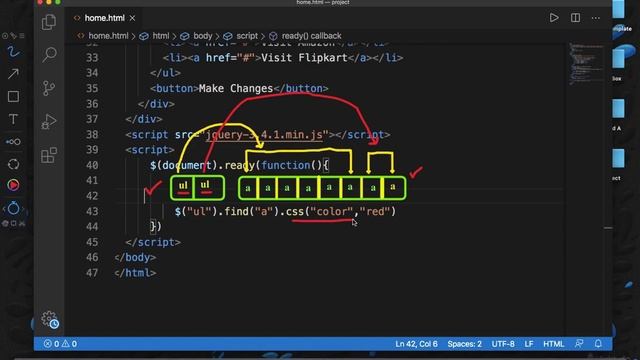Open the color wheel in annotation toolbar
This screenshot has width=640, height=360.
[13, 164]
